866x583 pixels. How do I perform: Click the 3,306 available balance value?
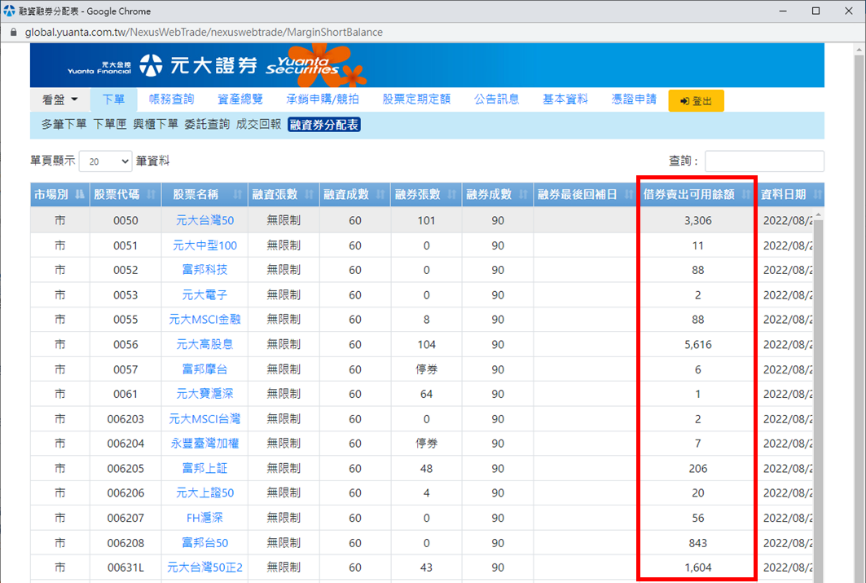[698, 220]
